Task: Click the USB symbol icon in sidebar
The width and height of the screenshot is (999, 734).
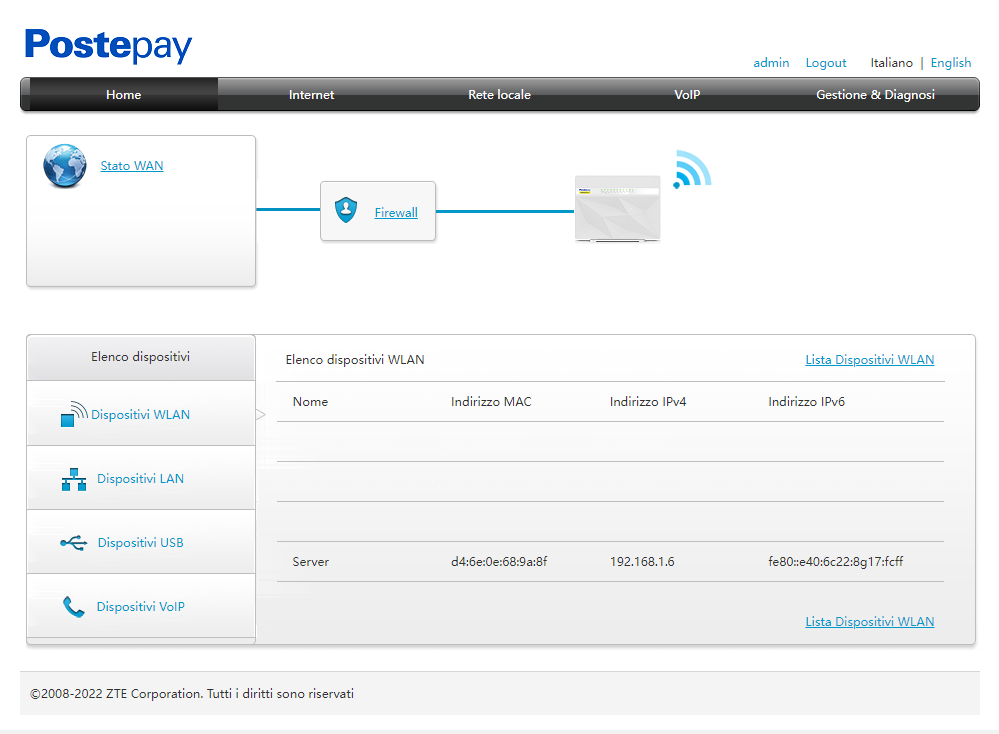Action: (x=73, y=543)
